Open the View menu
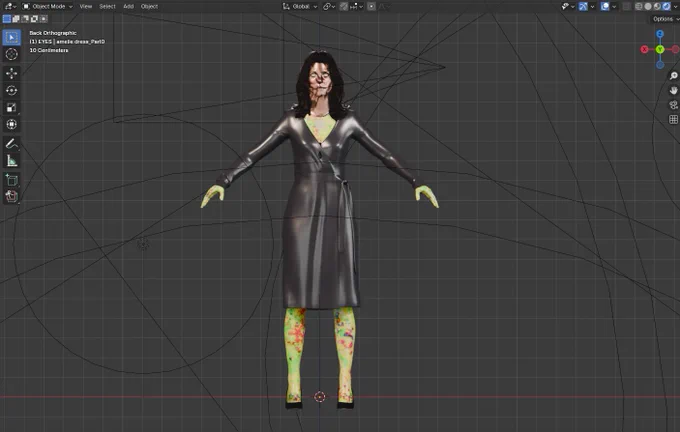 pos(85,6)
